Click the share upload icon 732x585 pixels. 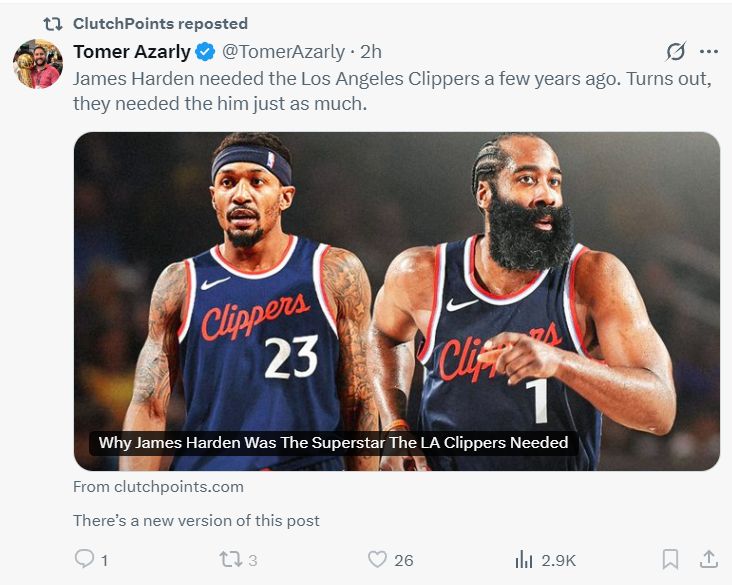[x=708, y=559]
